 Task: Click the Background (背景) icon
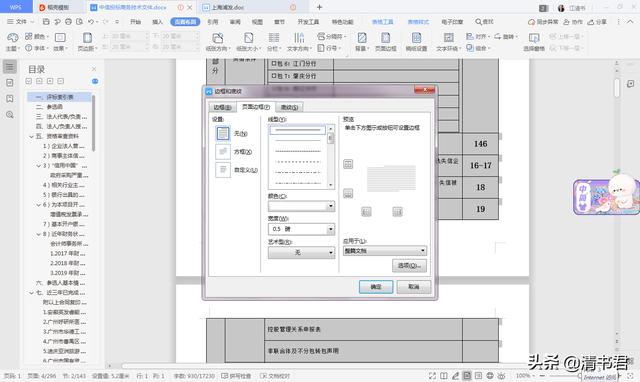[362, 38]
